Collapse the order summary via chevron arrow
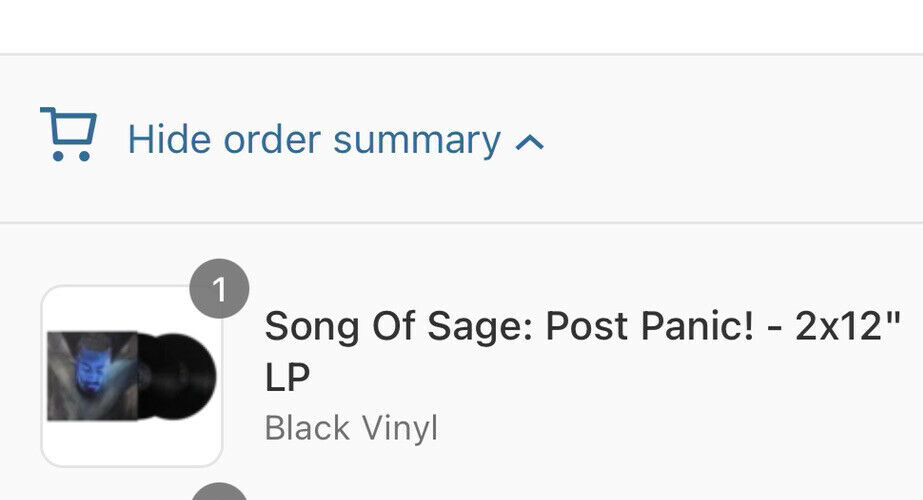Viewport: 923px width, 500px height. 530,142
